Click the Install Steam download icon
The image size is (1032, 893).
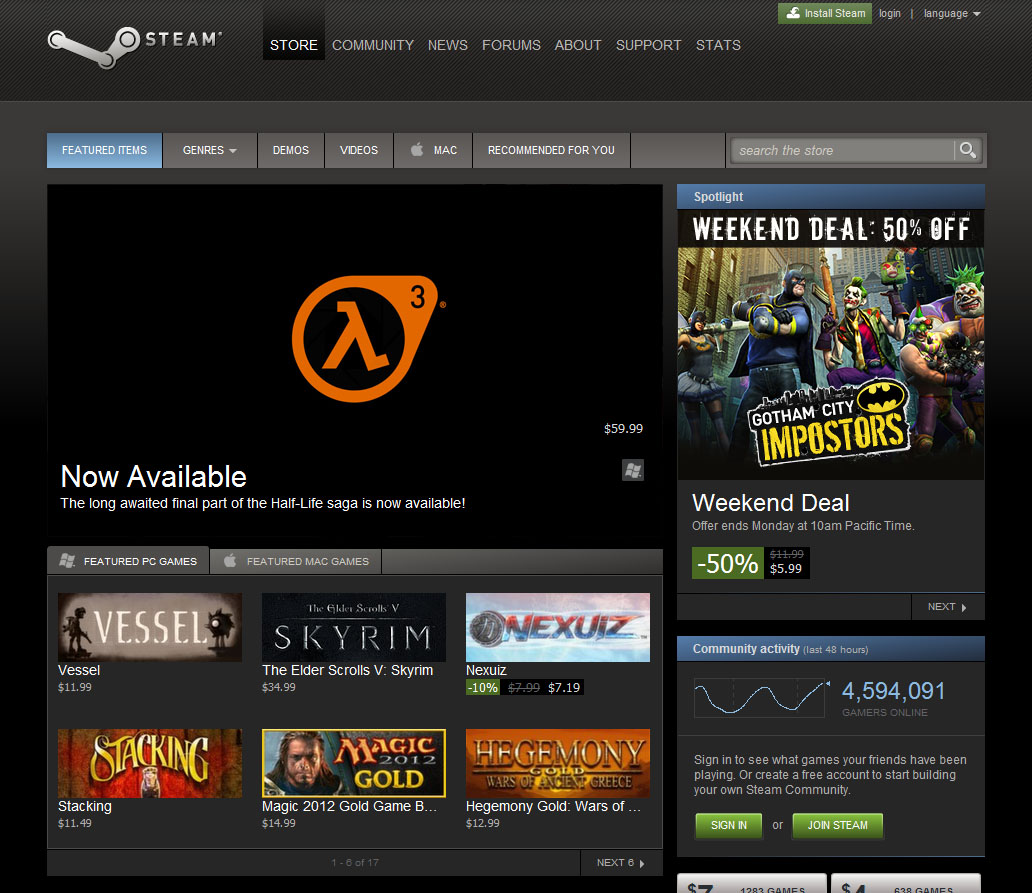tap(793, 13)
